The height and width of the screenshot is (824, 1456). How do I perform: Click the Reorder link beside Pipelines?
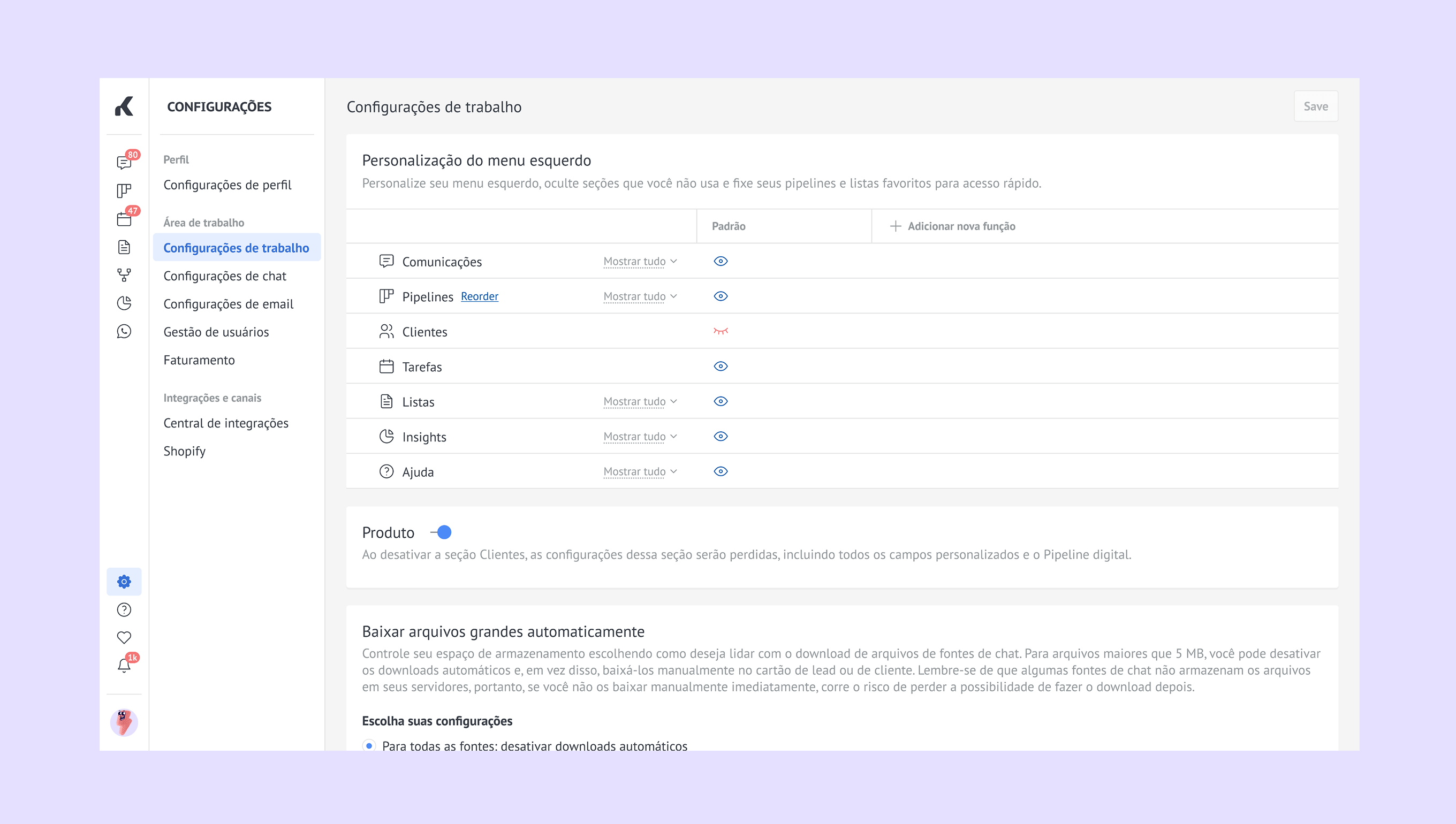[x=480, y=296]
